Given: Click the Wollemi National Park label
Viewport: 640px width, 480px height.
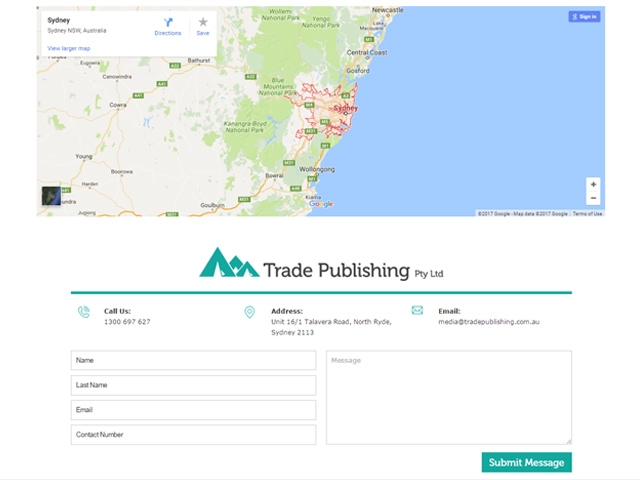Looking at the screenshot, I should [280, 15].
